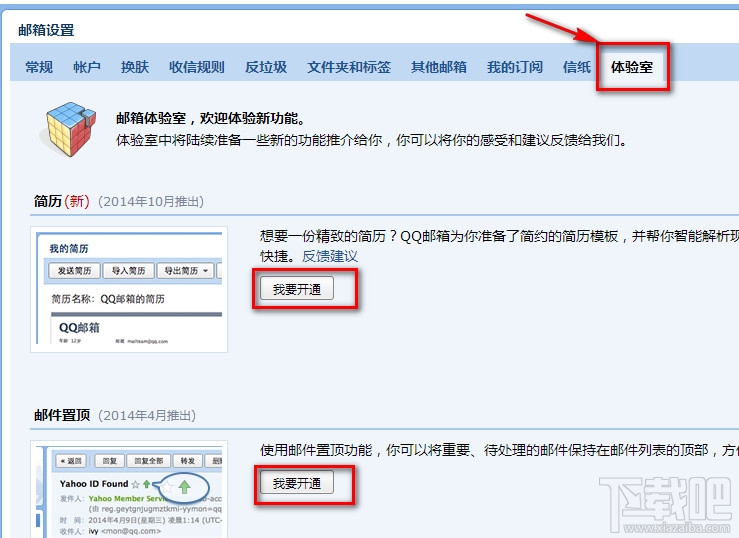Viewport: 739px width, 538px height.
Task: Open the 反垃圾 tab
Action: click(266, 67)
